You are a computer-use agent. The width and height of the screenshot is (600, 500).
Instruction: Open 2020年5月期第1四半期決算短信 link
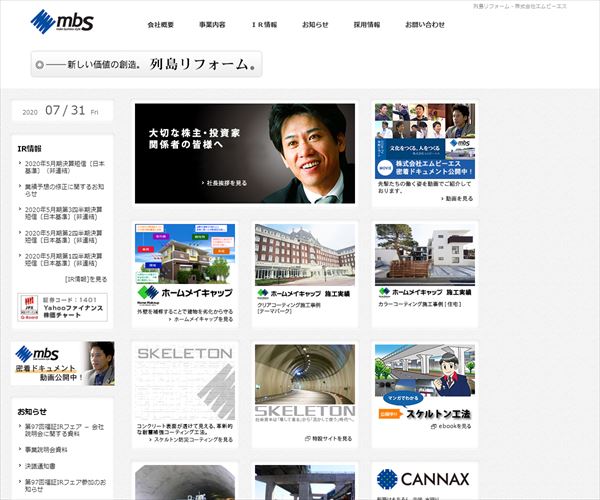click(64, 259)
